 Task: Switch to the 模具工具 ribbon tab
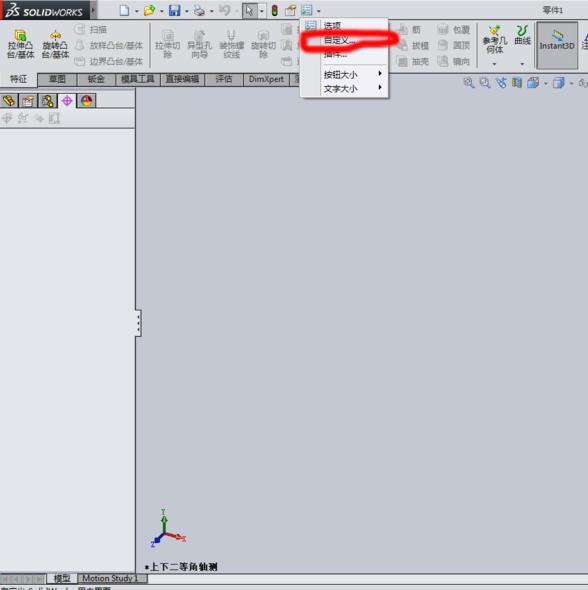138,79
